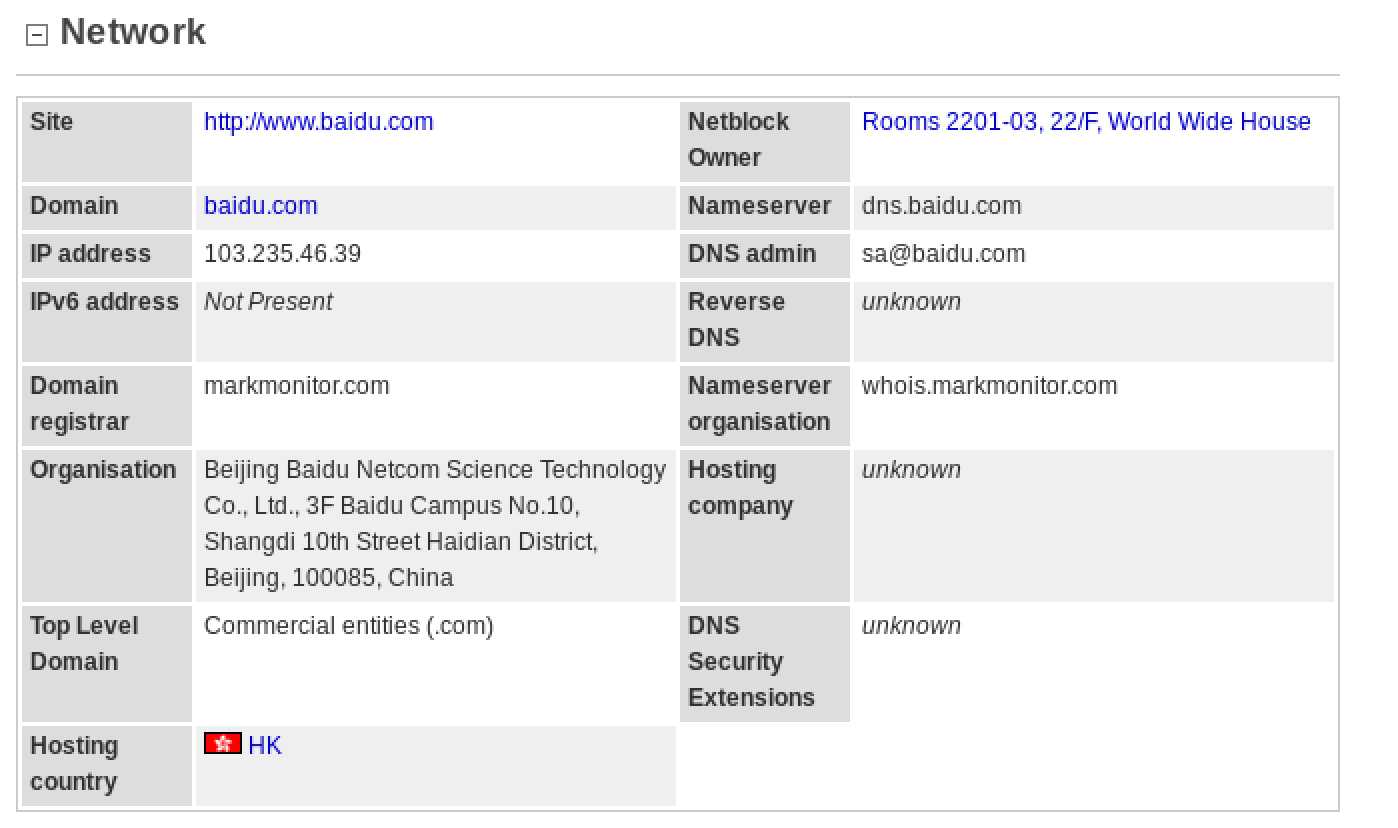Click the IP address value 103.235.46.39
The width and height of the screenshot is (1398, 828).
tap(282, 254)
